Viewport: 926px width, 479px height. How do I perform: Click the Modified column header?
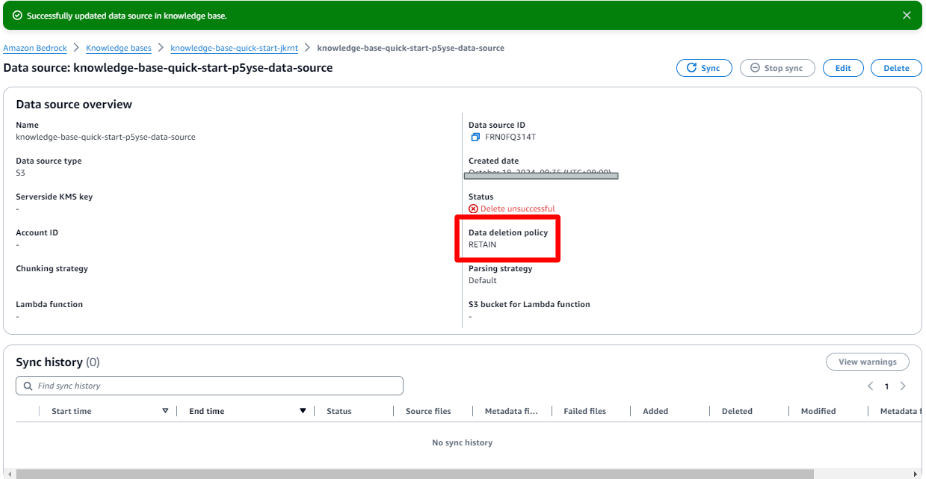[x=818, y=411]
